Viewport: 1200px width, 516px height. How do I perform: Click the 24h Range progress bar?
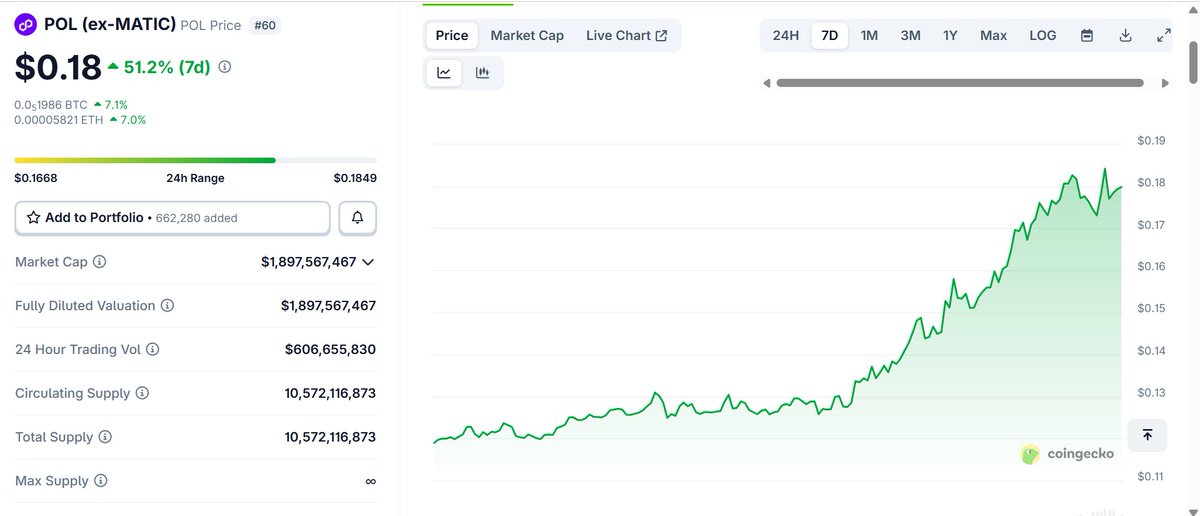tap(196, 160)
